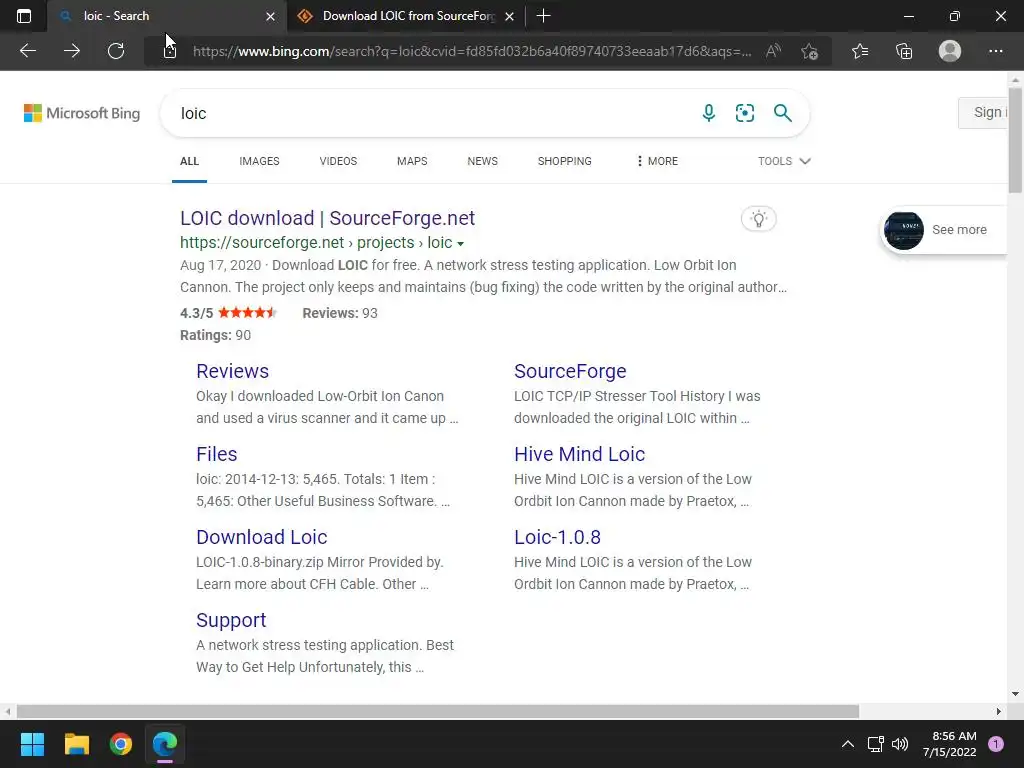Close the loic - Search tab
The height and width of the screenshot is (768, 1024).
point(270,16)
